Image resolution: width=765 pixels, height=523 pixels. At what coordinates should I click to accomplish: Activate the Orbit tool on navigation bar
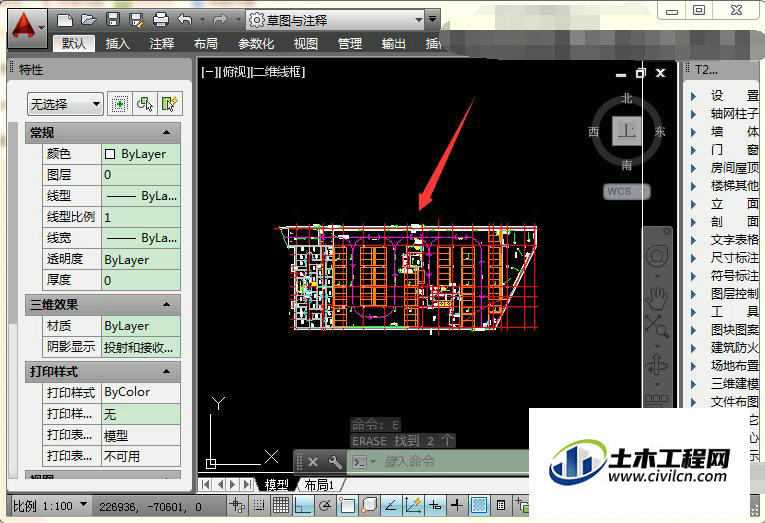pyautogui.click(x=656, y=365)
